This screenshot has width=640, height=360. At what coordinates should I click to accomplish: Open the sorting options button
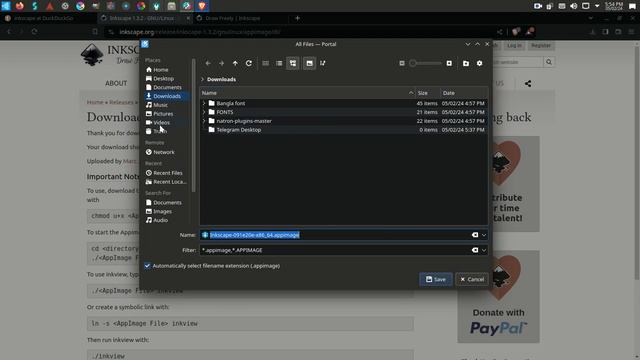(x=323, y=63)
